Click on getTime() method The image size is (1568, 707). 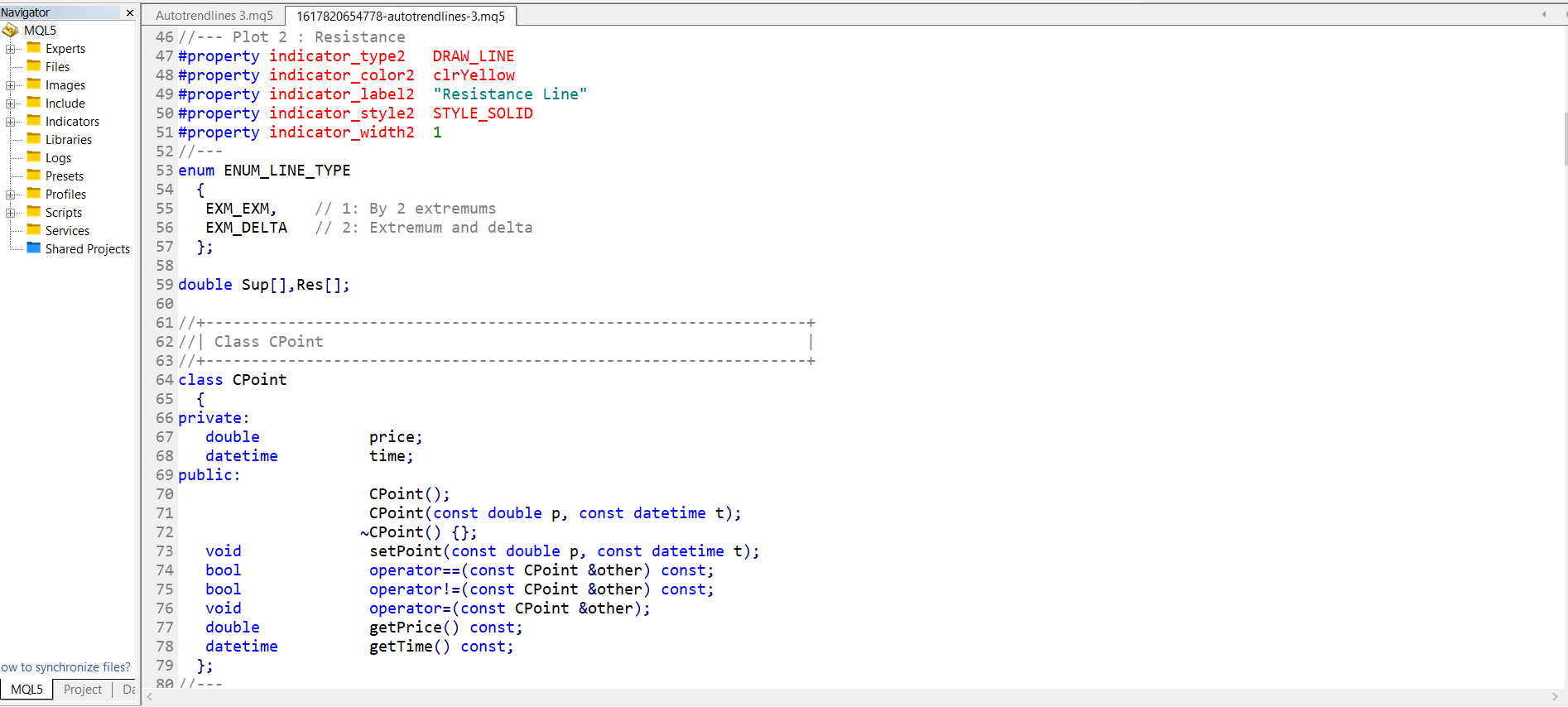point(410,647)
